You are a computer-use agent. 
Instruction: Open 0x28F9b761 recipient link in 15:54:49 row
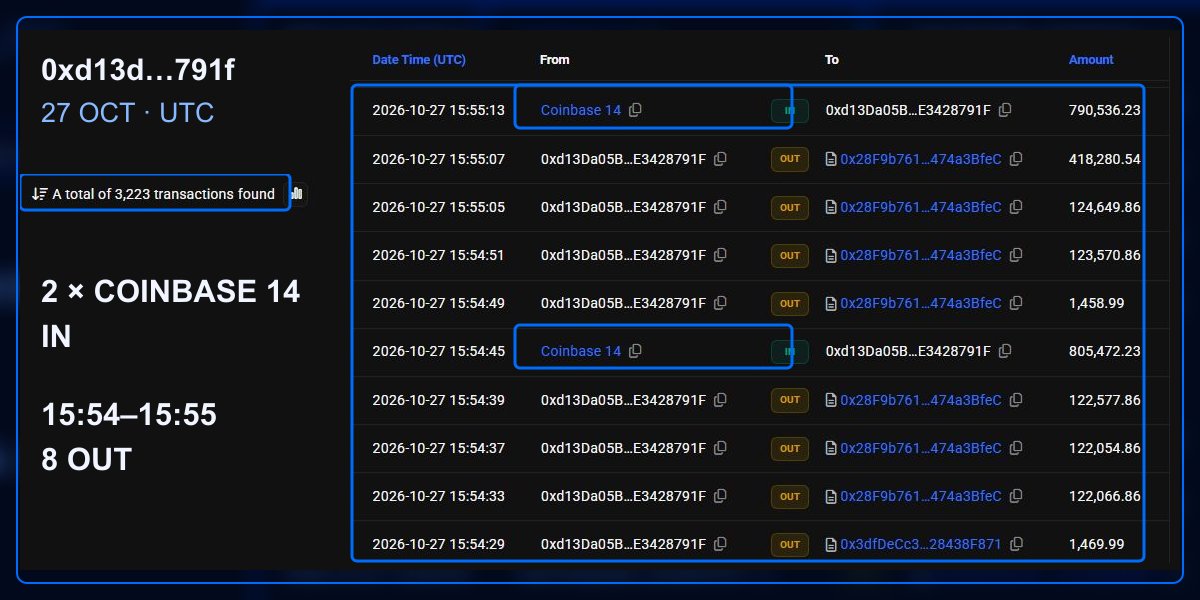(x=920, y=303)
